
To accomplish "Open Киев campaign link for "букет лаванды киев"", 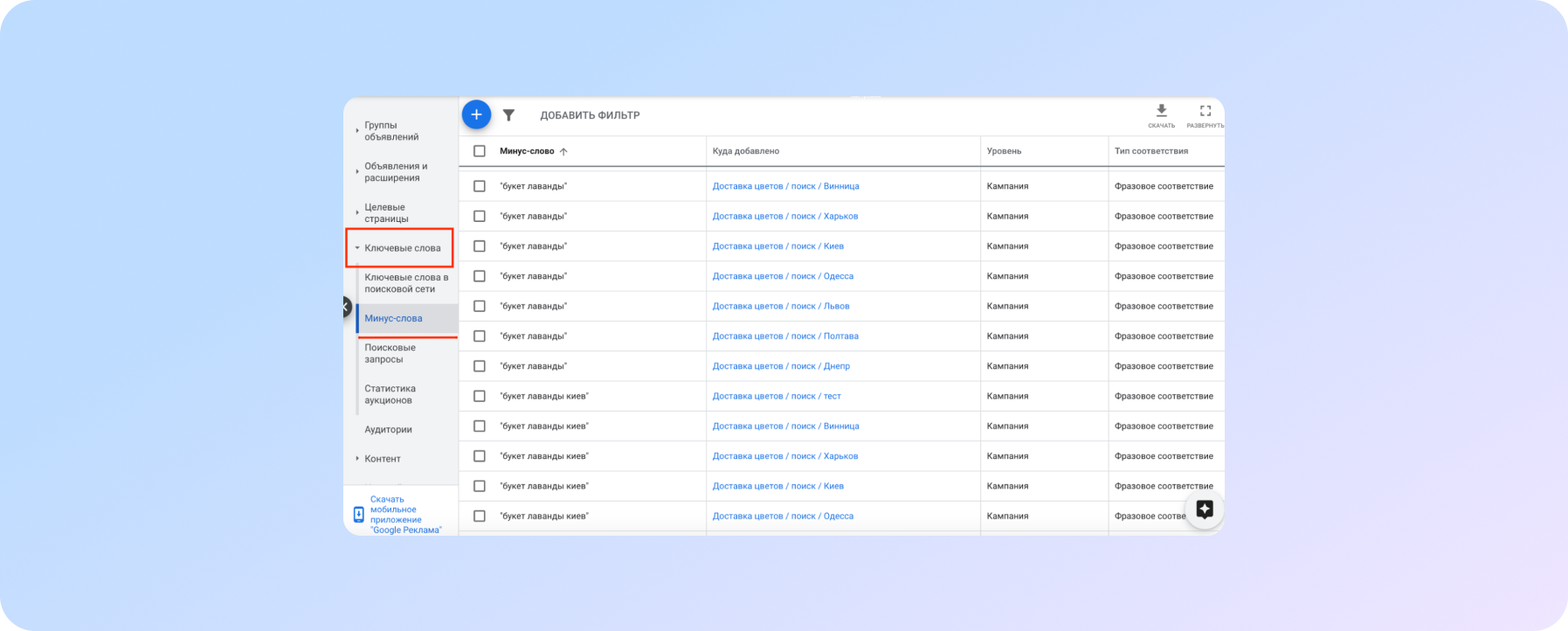I will [778, 486].
